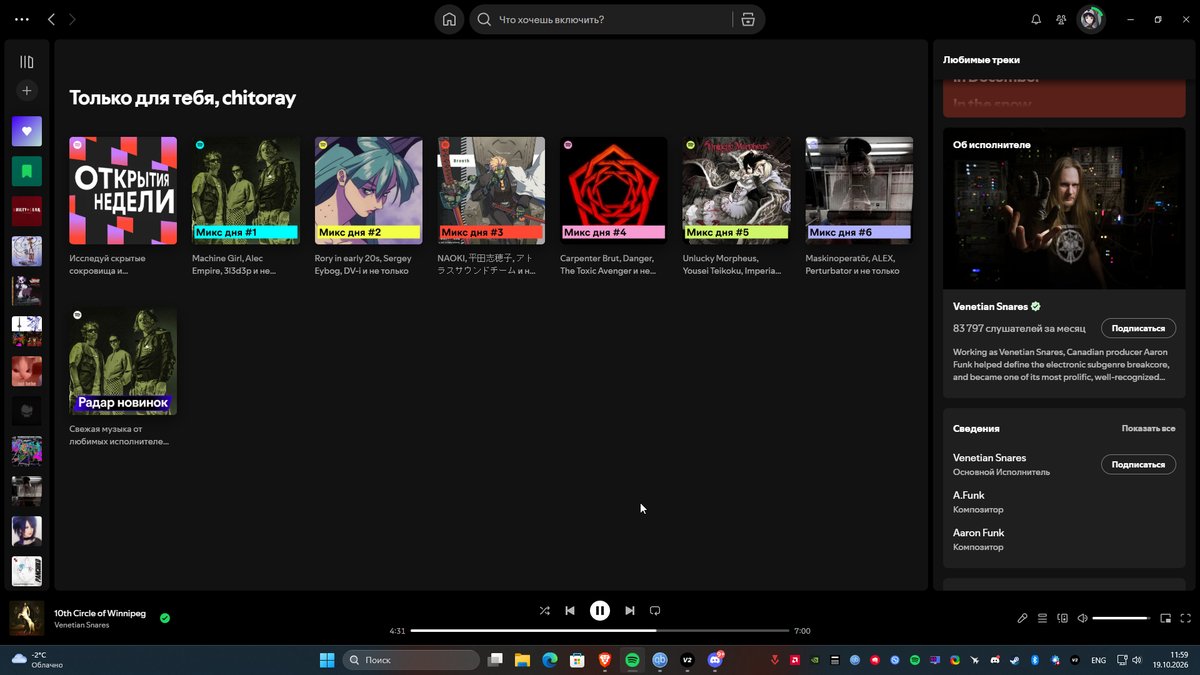Click the "Любимые треки" panel header
Viewport: 1200px width, 675px height.
point(981,60)
